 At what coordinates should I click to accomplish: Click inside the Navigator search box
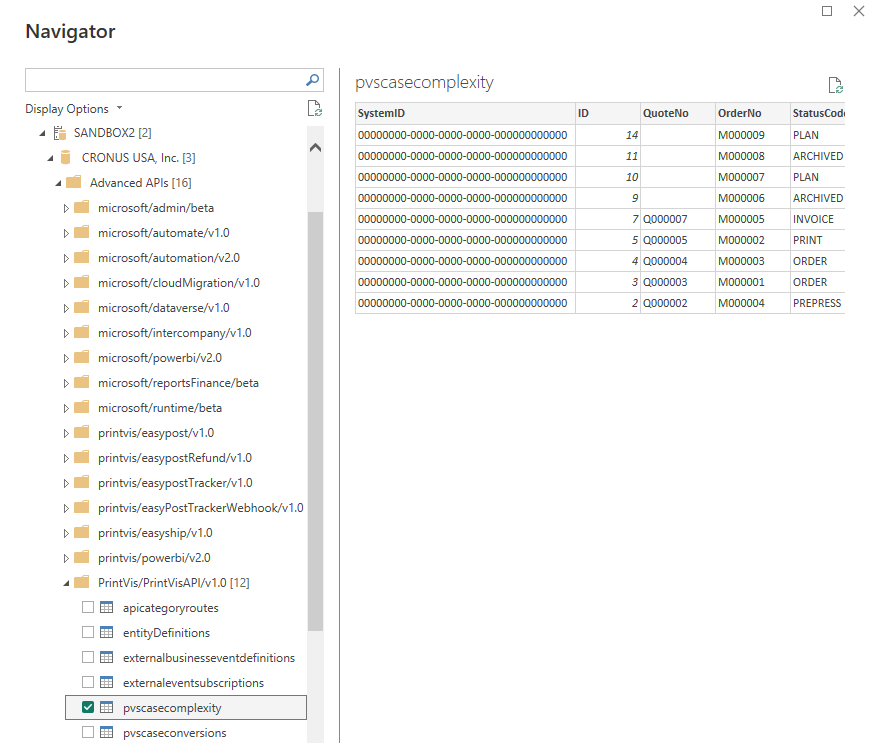pyautogui.click(x=162, y=81)
